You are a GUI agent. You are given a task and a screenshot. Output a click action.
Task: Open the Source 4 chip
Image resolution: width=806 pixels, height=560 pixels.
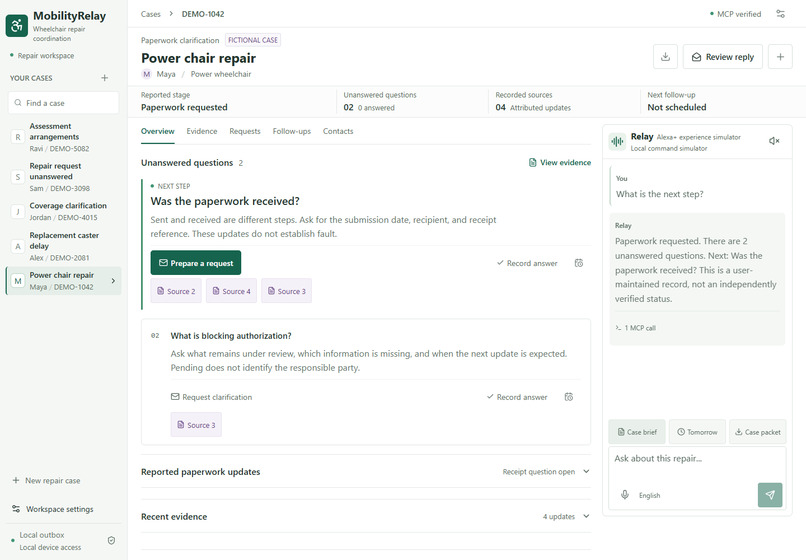coord(231,291)
